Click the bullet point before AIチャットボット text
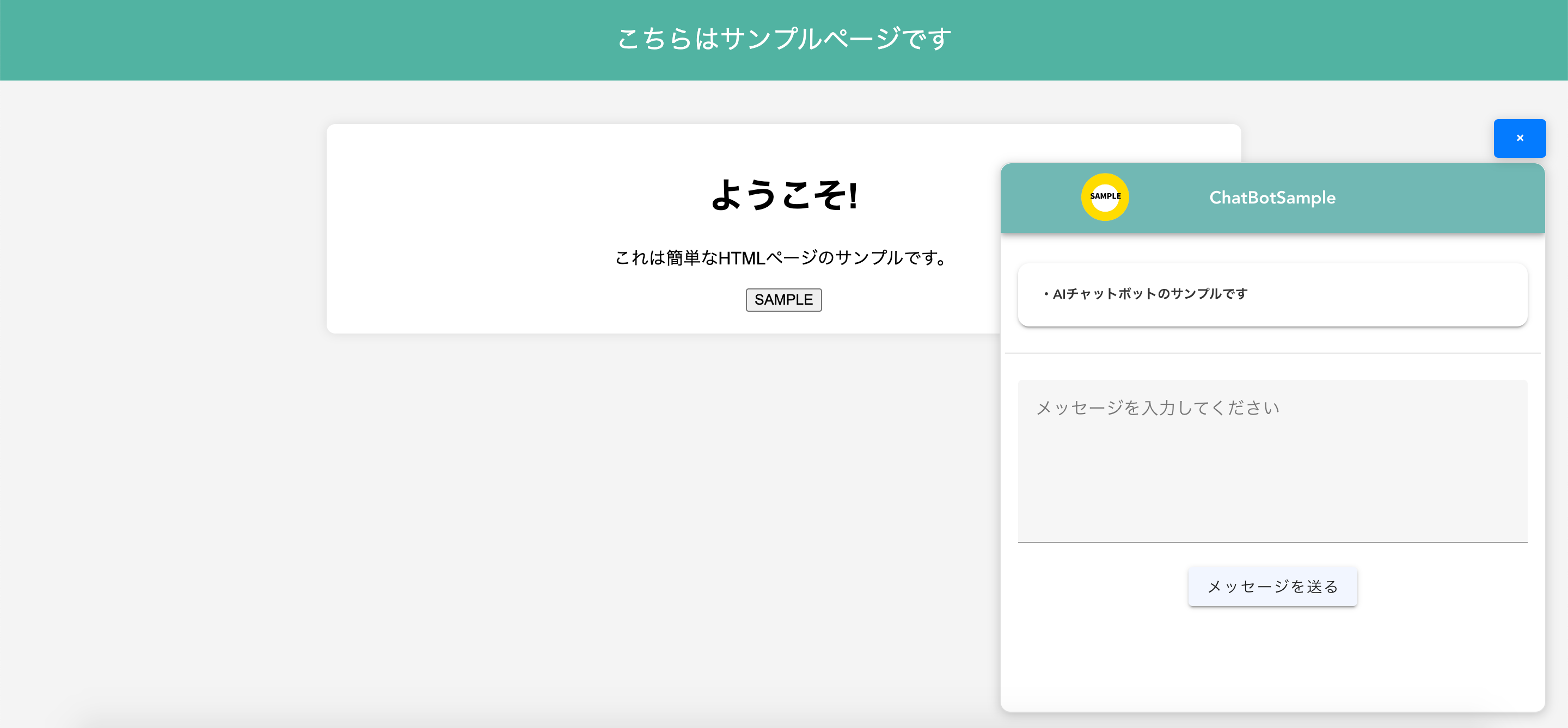This screenshot has height=728, width=1568. [x=1046, y=294]
